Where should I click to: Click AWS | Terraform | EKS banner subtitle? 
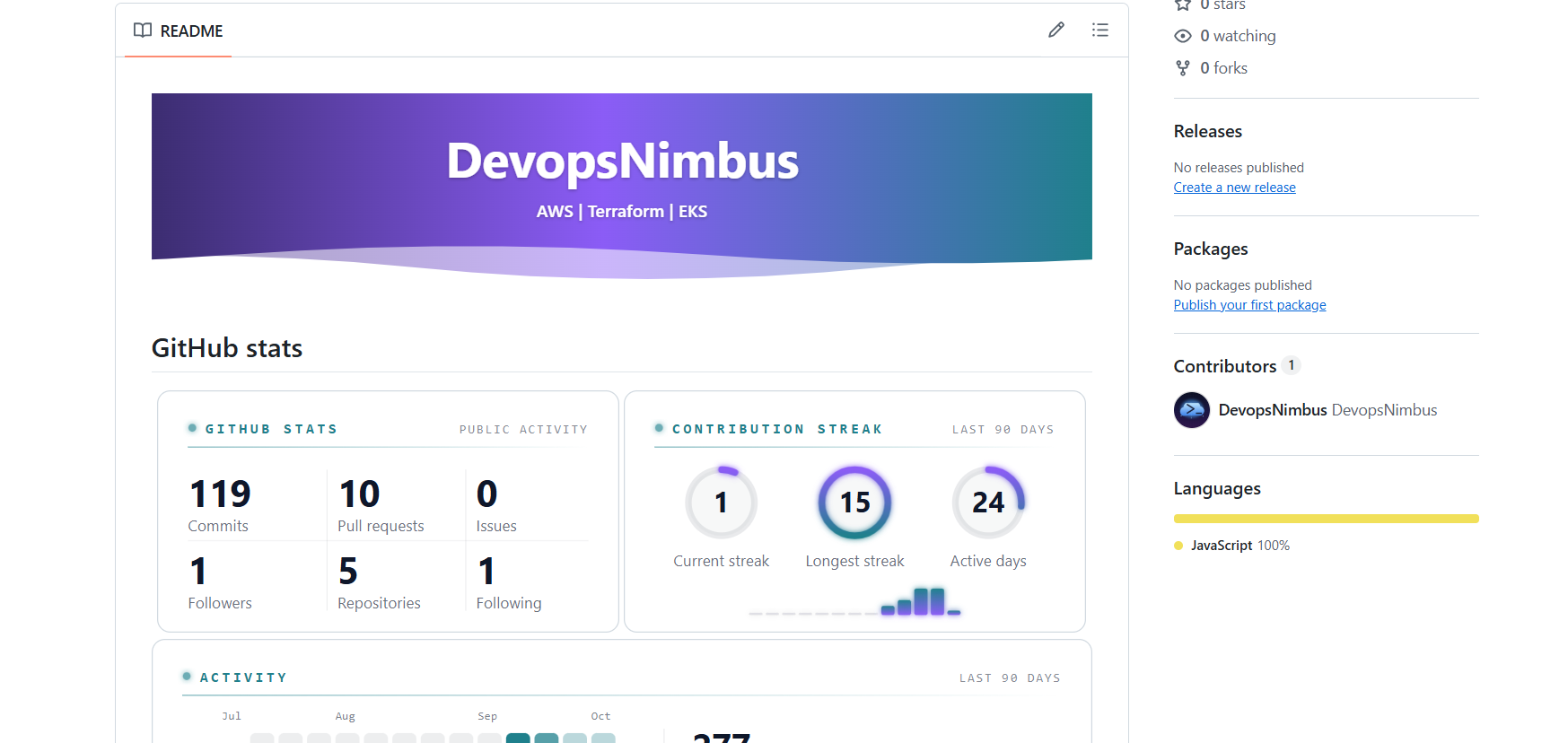point(622,212)
